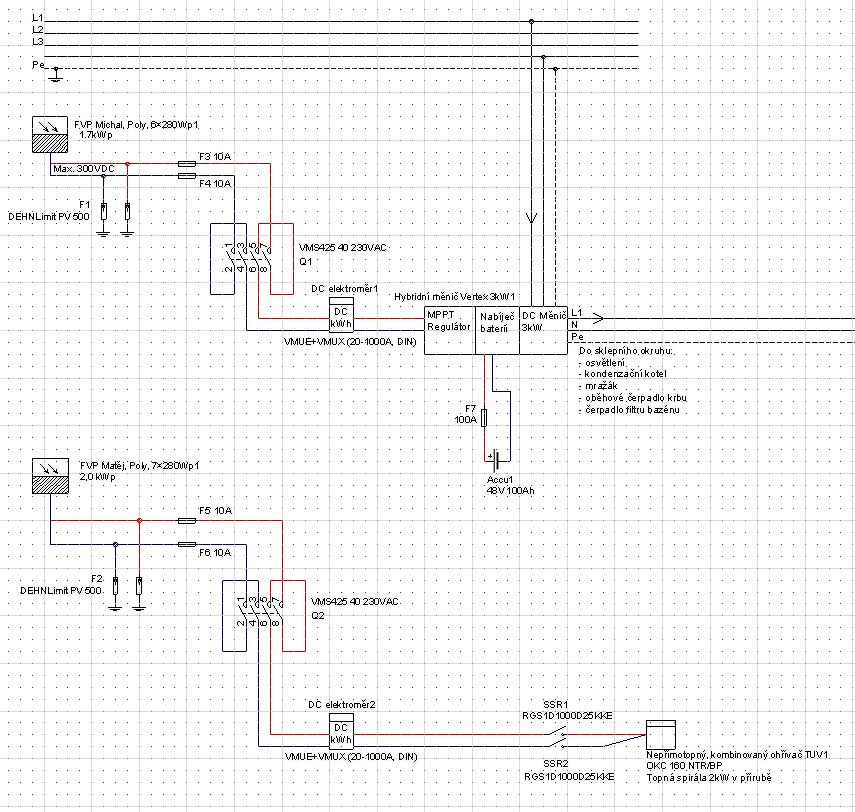Select the TUV1 water heater symbol
The width and height of the screenshot is (855, 812).
click(x=661, y=735)
